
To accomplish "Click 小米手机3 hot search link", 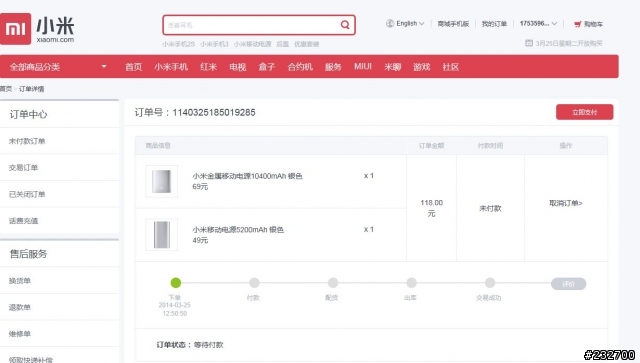I will click(x=214, y=44).
